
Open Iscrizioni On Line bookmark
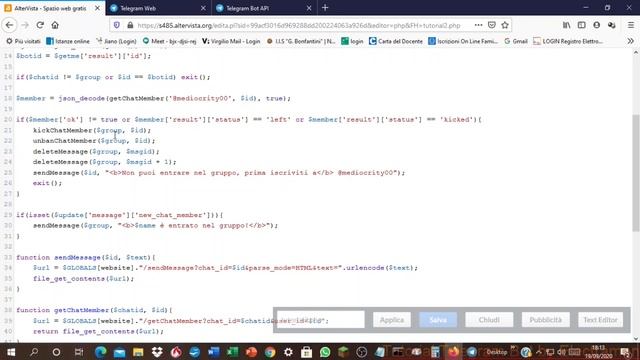pyautogui.click(x=463, y=41)
